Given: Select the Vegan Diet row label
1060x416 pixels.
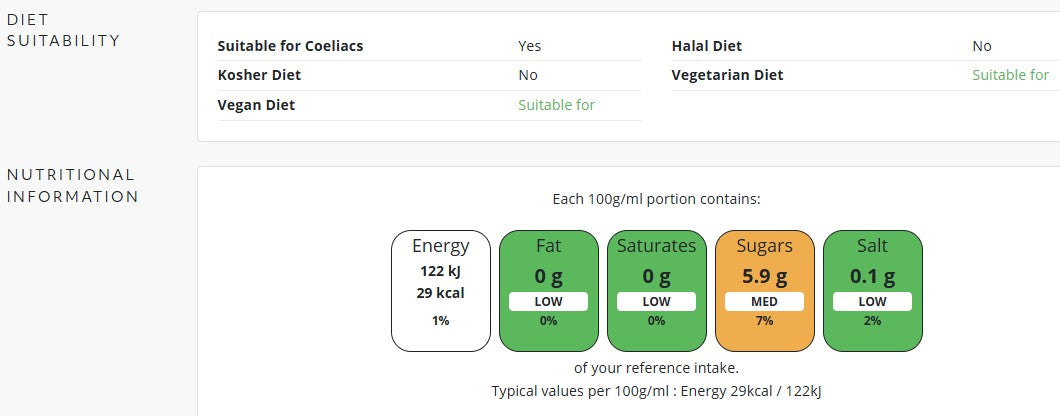Looking at the screenshot, I should click(256, 105).
